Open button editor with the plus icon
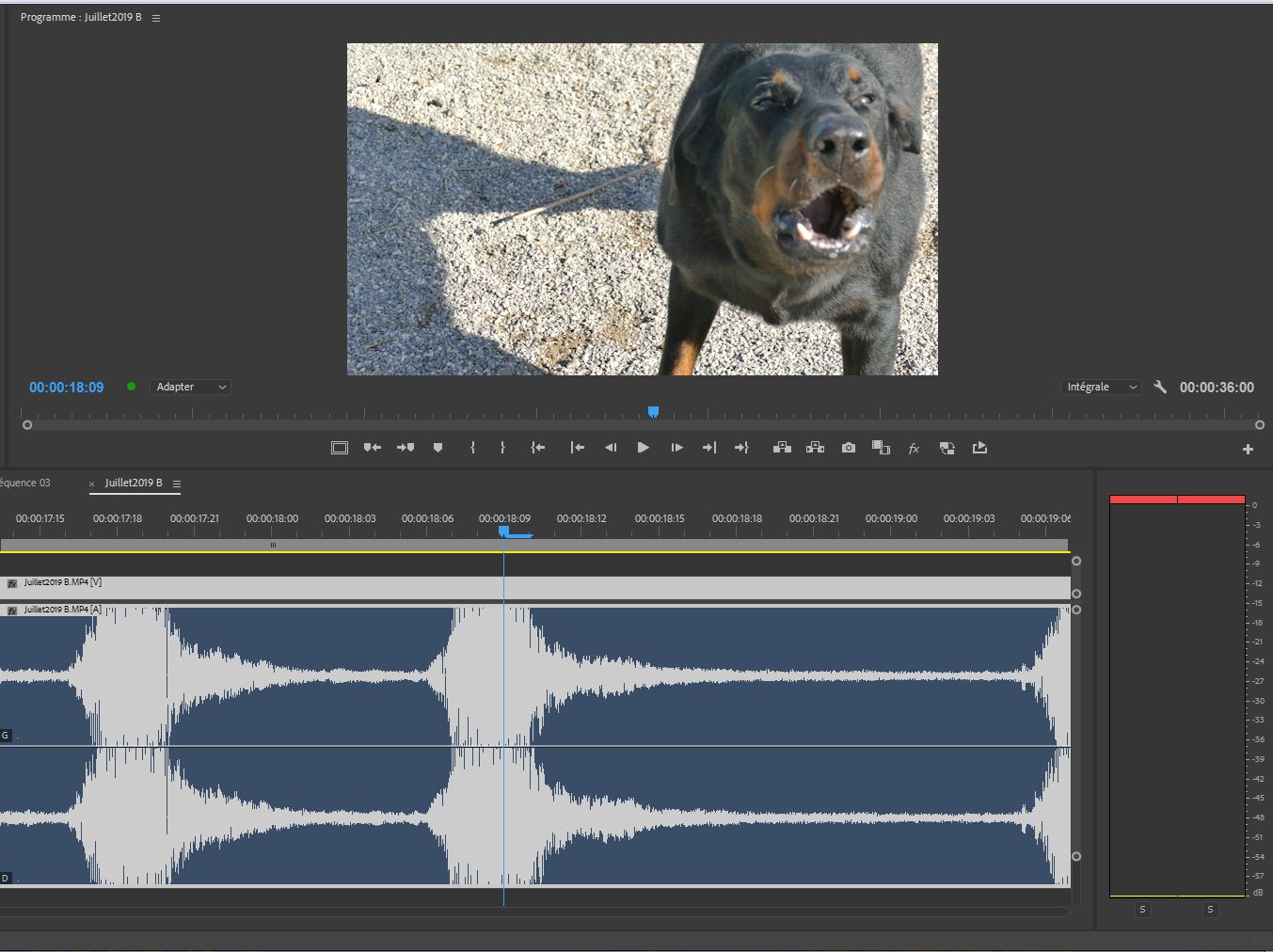 (x=1248, y=450)
